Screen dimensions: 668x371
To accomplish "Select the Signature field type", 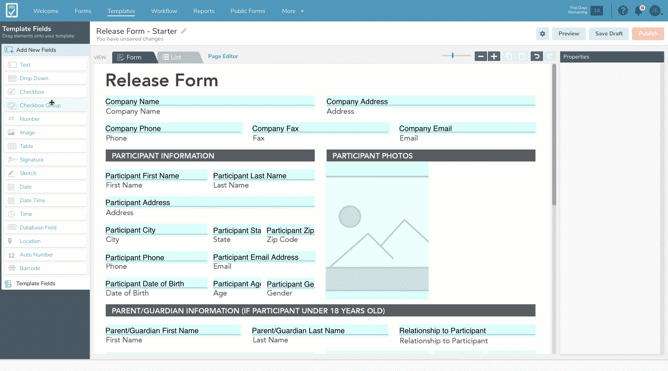I will pos(46,160).
